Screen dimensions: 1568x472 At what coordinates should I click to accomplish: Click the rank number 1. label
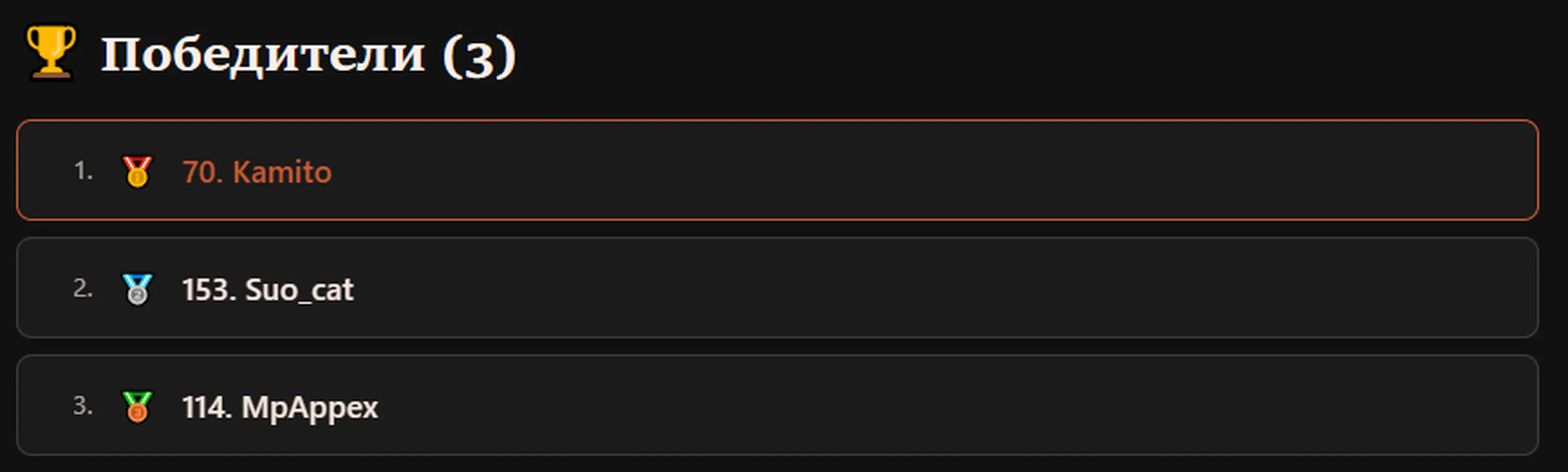[x=83, y=171]
